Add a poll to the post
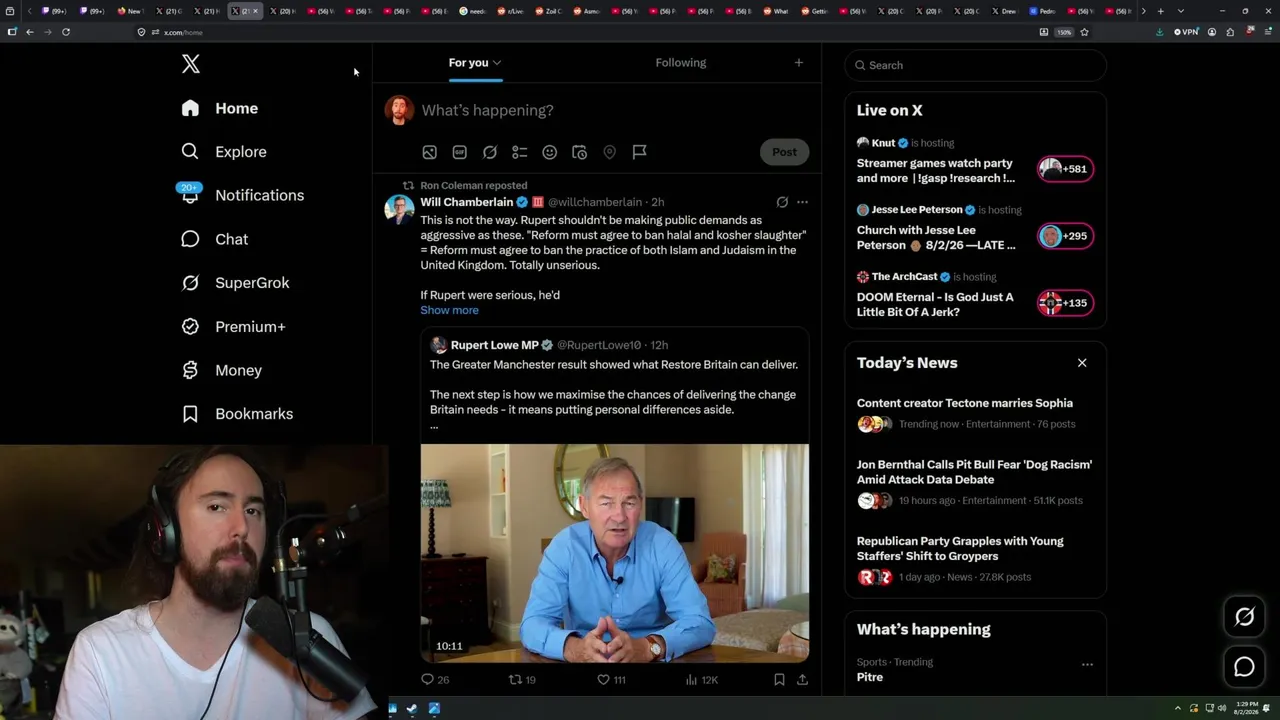 coord(519,152)
